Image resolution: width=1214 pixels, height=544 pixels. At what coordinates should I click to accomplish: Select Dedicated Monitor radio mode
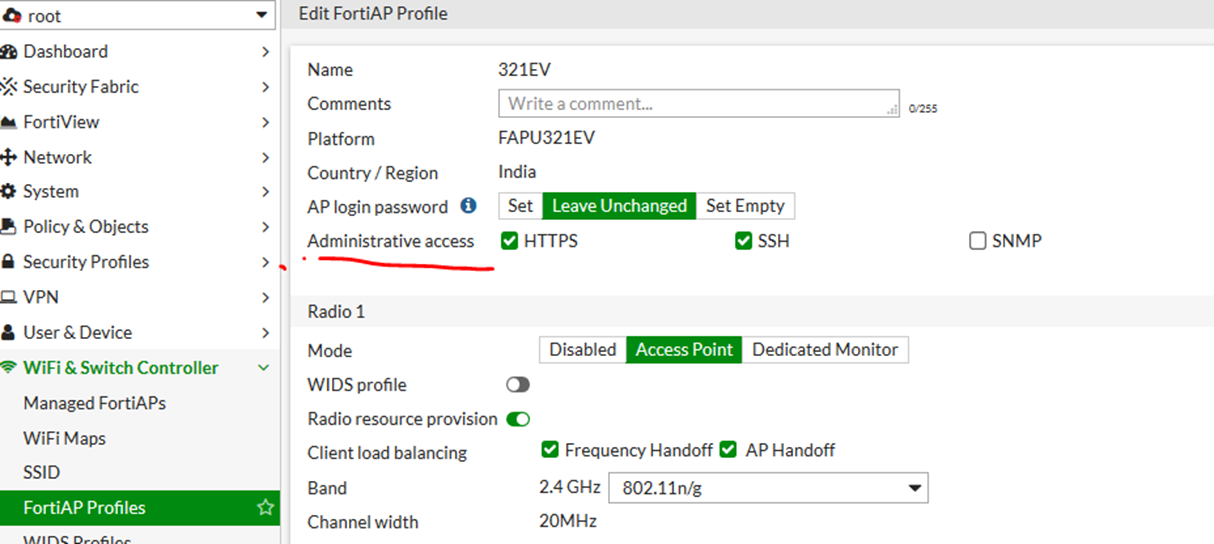pos(825,350)
